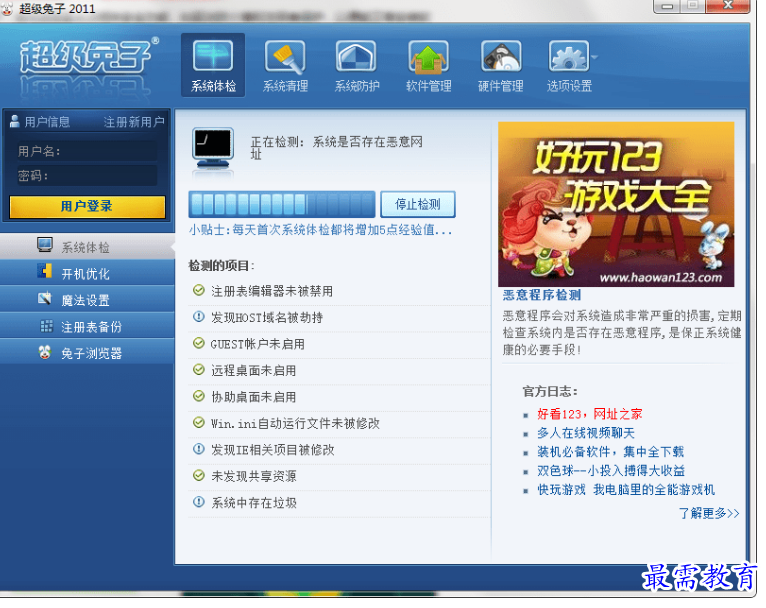This screenshot has width=766, height=608.
Task: Click the 协助桌面未启用 result
Action: coord(254,397)
